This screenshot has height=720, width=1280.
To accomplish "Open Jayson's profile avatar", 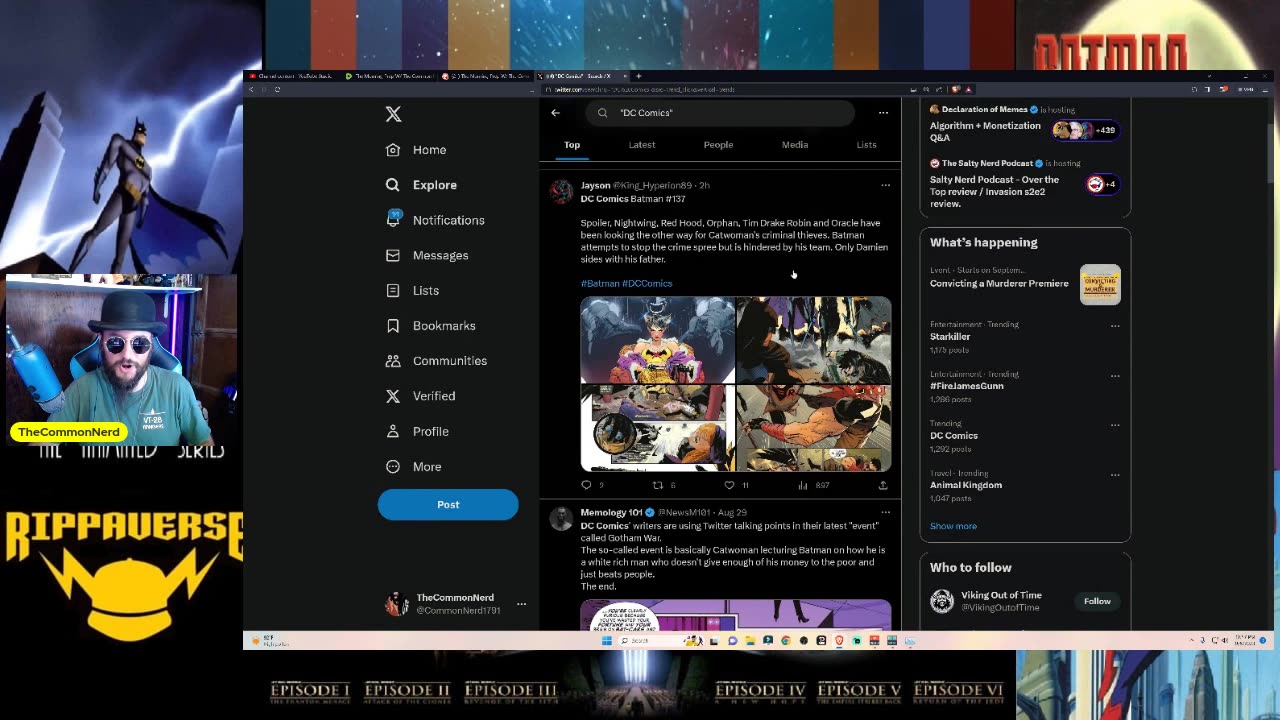I will click(562, 192).
